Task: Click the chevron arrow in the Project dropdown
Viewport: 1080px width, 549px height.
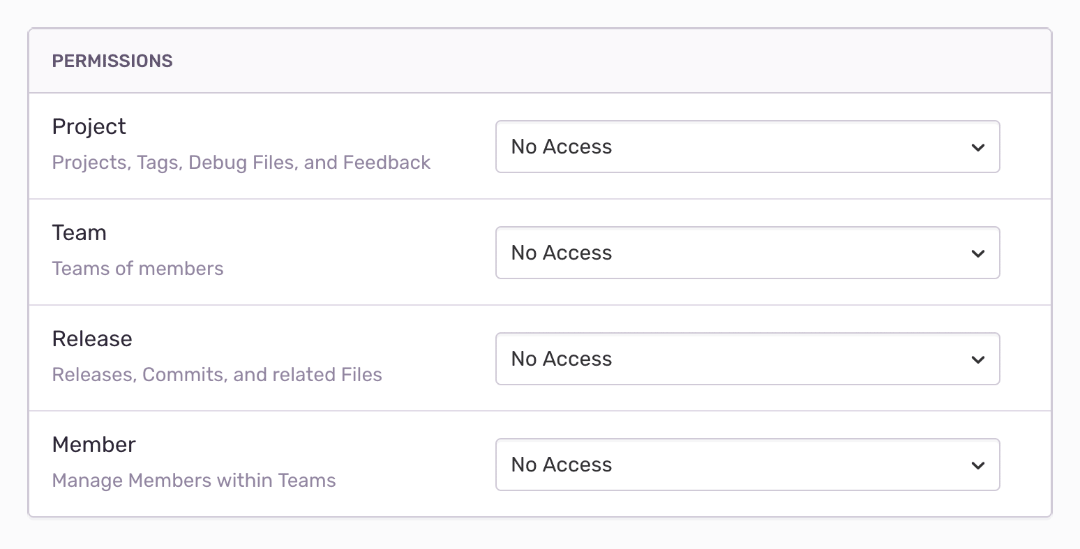Action: coord(978,147)
